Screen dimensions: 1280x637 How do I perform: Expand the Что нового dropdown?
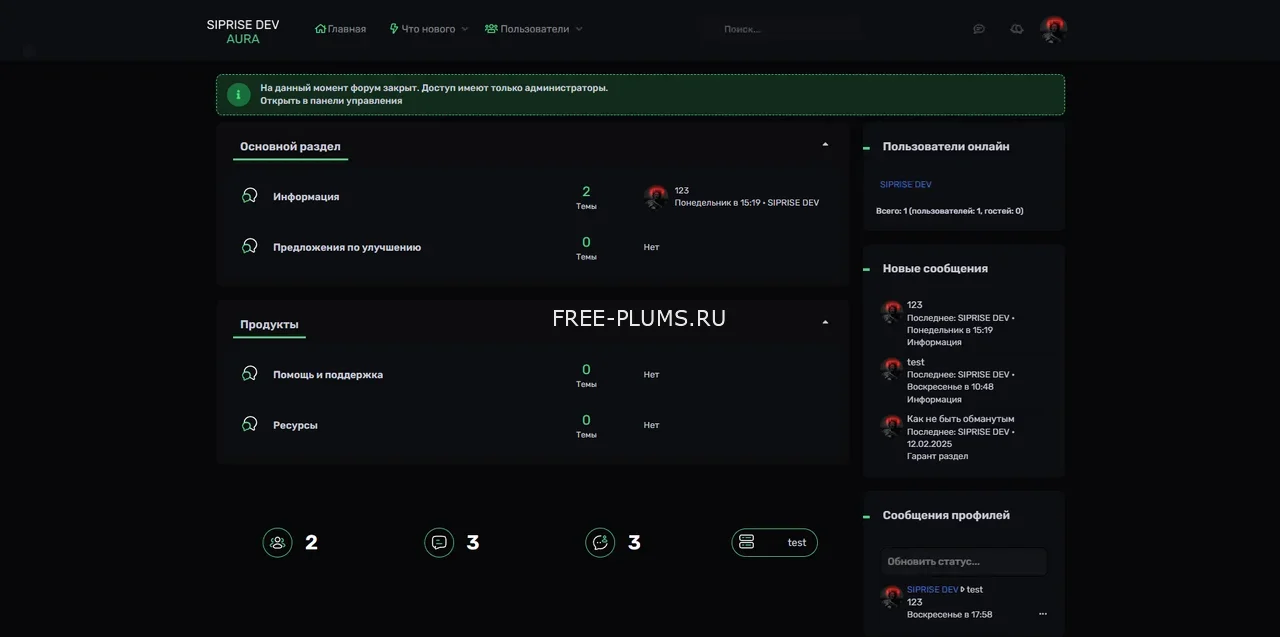pyautogui.click(x=428, y=29)
